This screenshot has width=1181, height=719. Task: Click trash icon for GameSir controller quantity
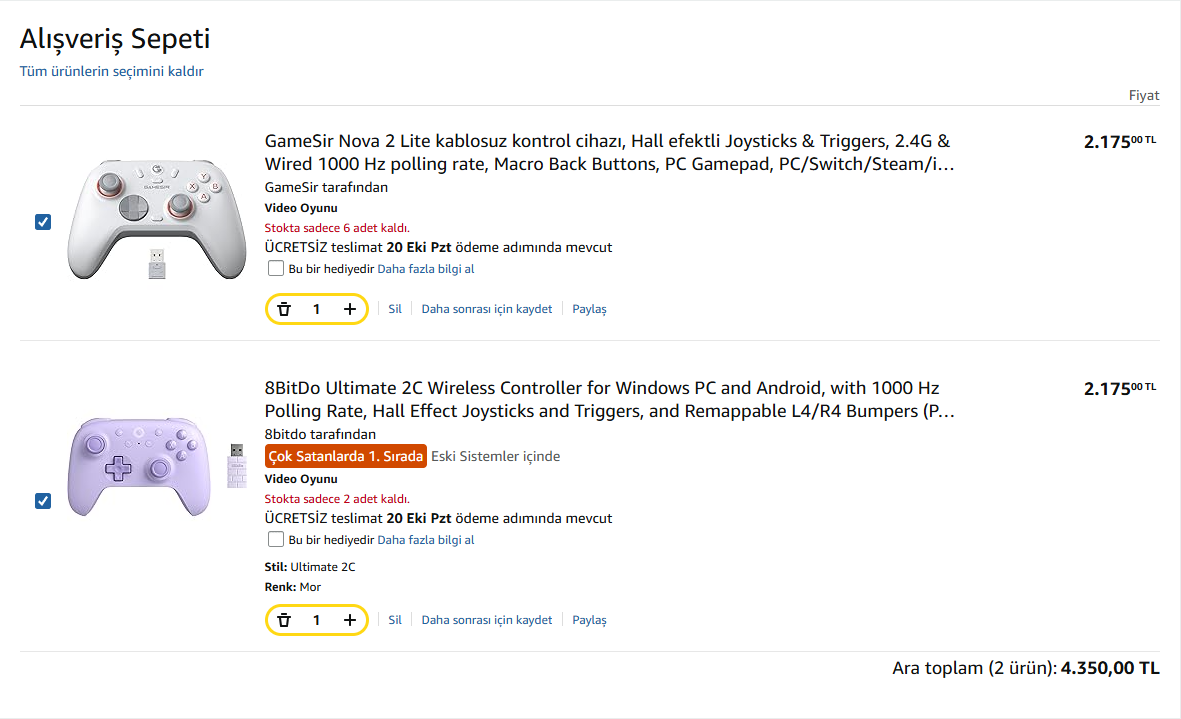click(284, 309)
